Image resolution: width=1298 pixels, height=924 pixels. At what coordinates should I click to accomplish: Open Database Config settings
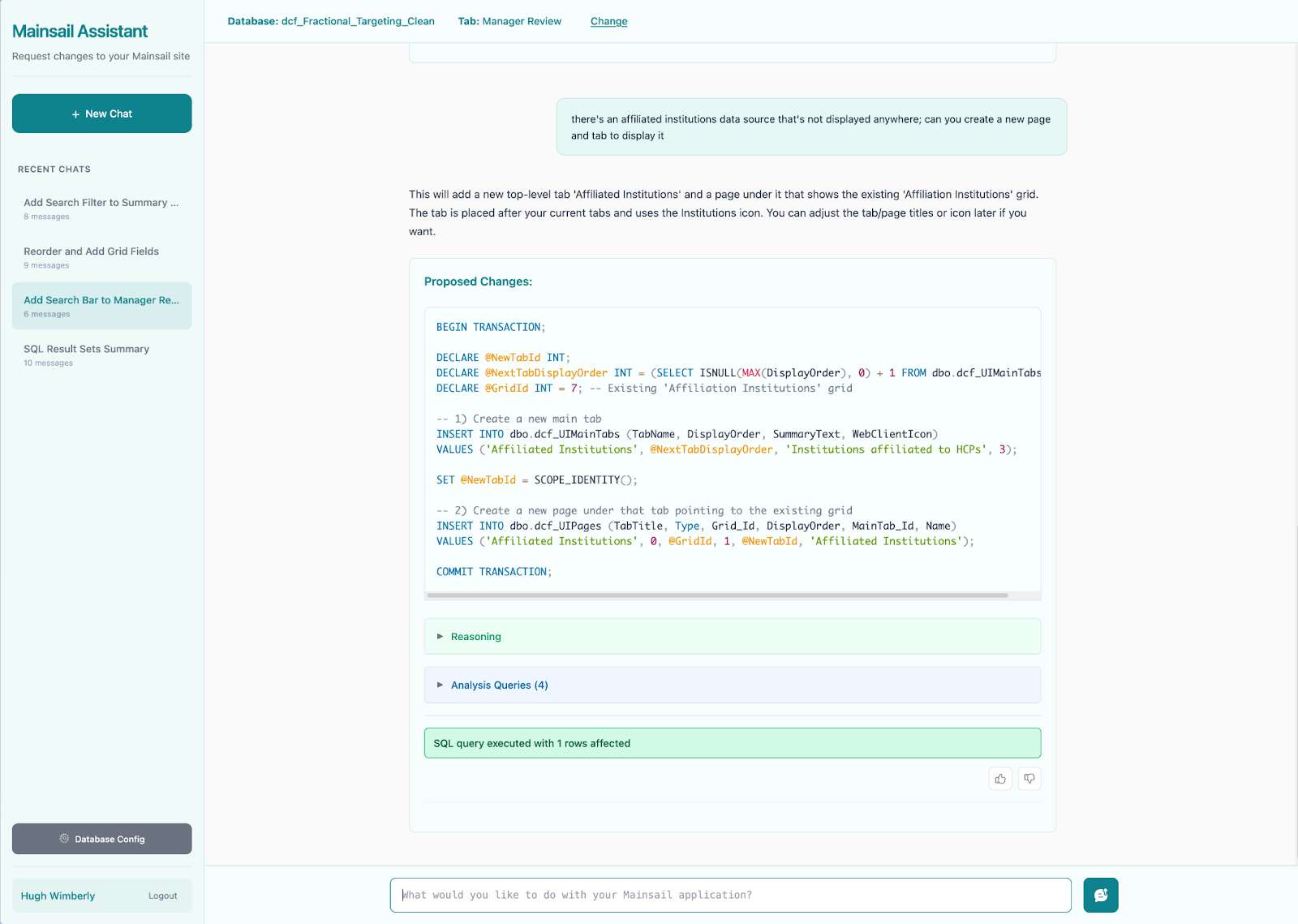(102, 839)
